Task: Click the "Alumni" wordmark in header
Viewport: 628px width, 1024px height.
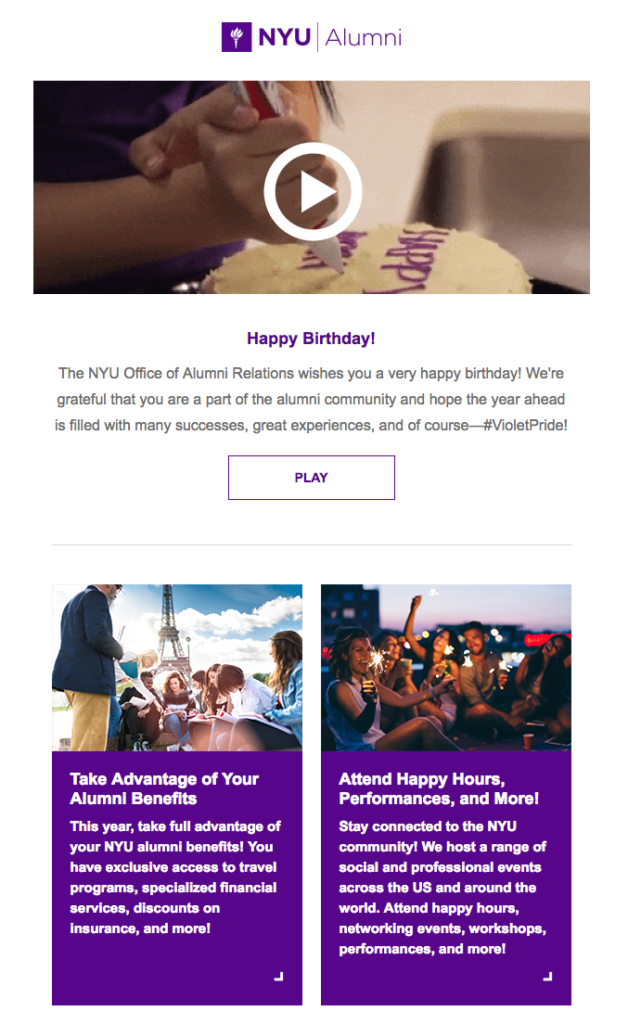Action: click(363, 39)
